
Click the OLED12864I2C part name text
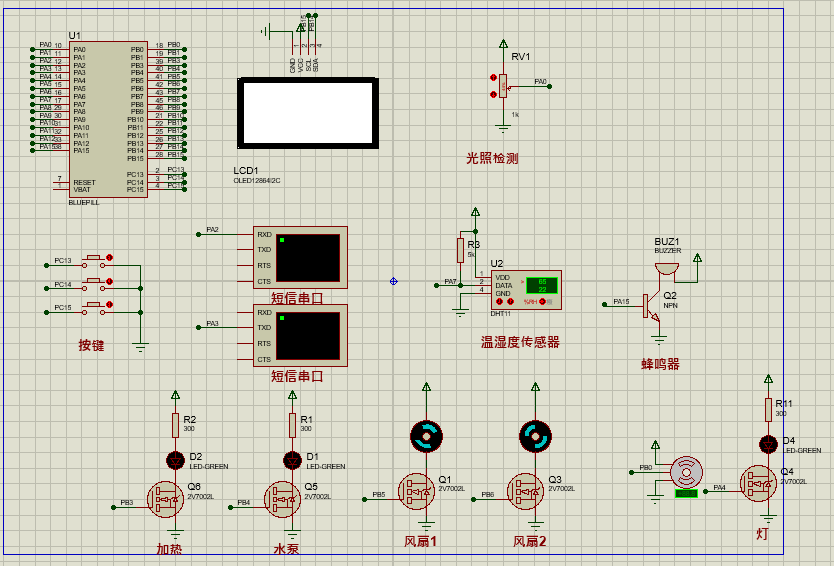(x=257, y=181)
